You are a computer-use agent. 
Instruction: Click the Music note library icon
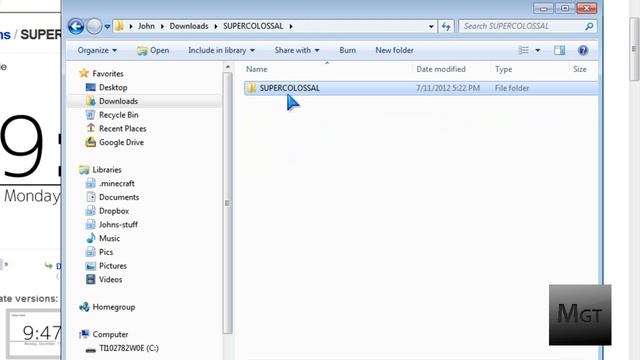coord(91,238)
